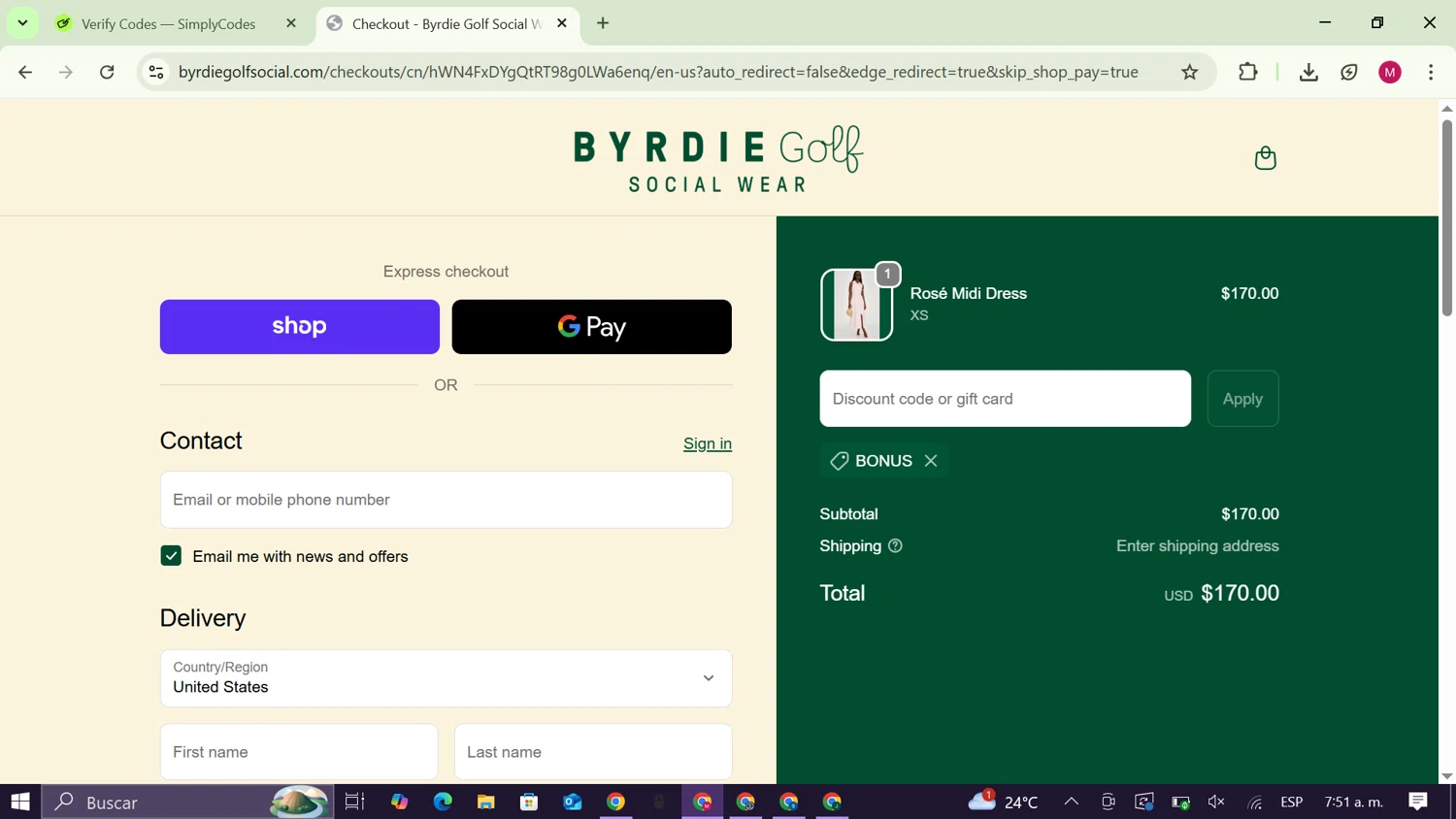Reload the checkout page

tap(107, 72)
